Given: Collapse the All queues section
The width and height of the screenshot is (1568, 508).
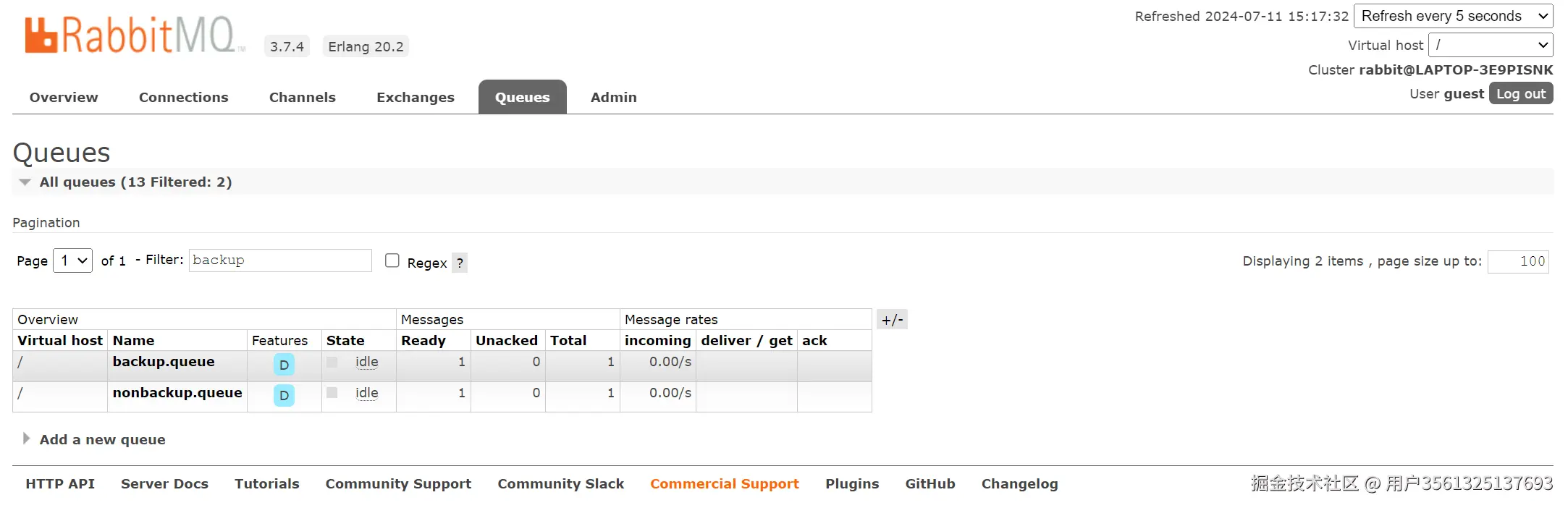Looking at the screenshot, I should point(26,182).
